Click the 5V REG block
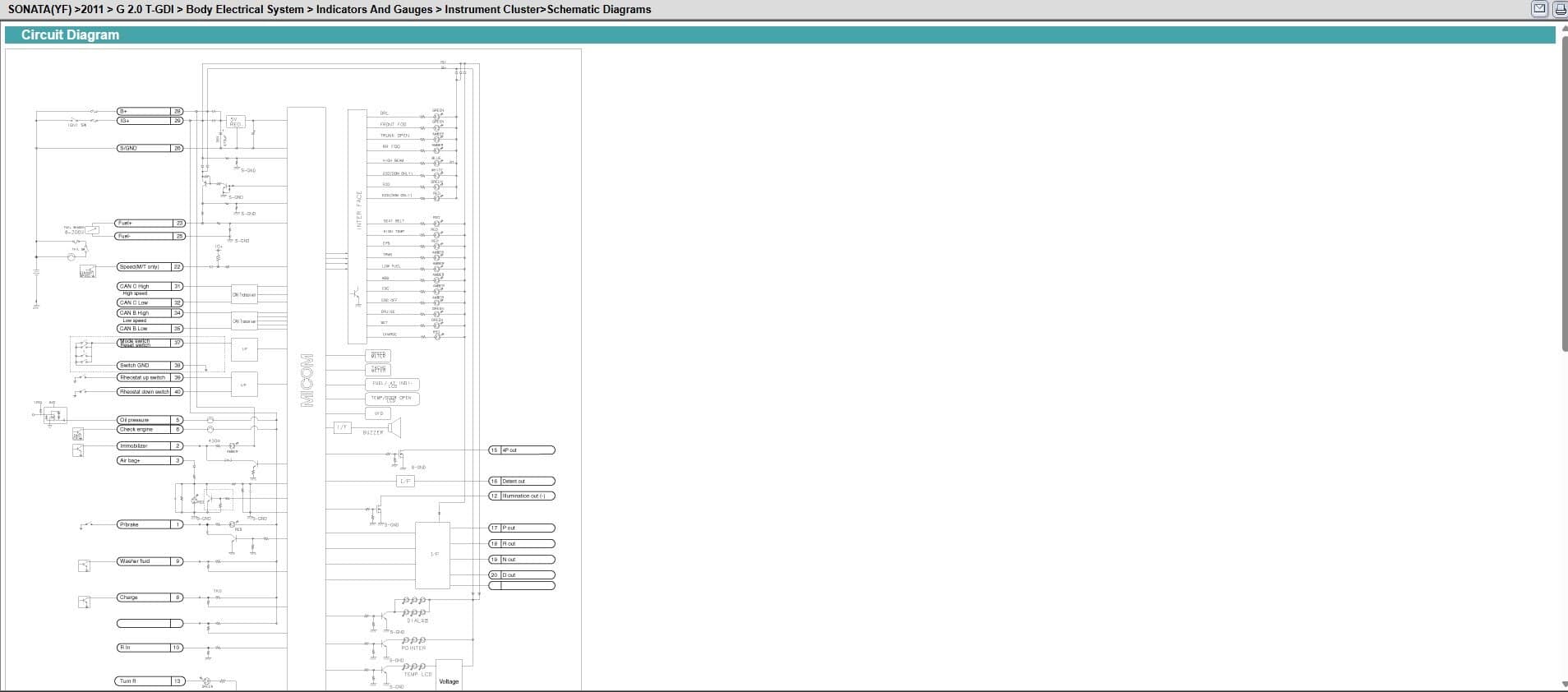The image size is (1568, 692). point(234,122)
